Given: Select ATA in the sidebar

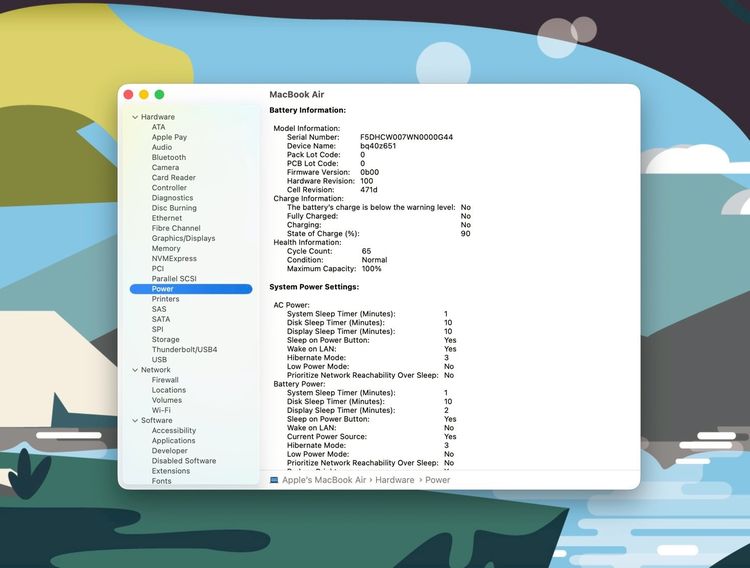Looking at the screenshot, I should 158,127.
